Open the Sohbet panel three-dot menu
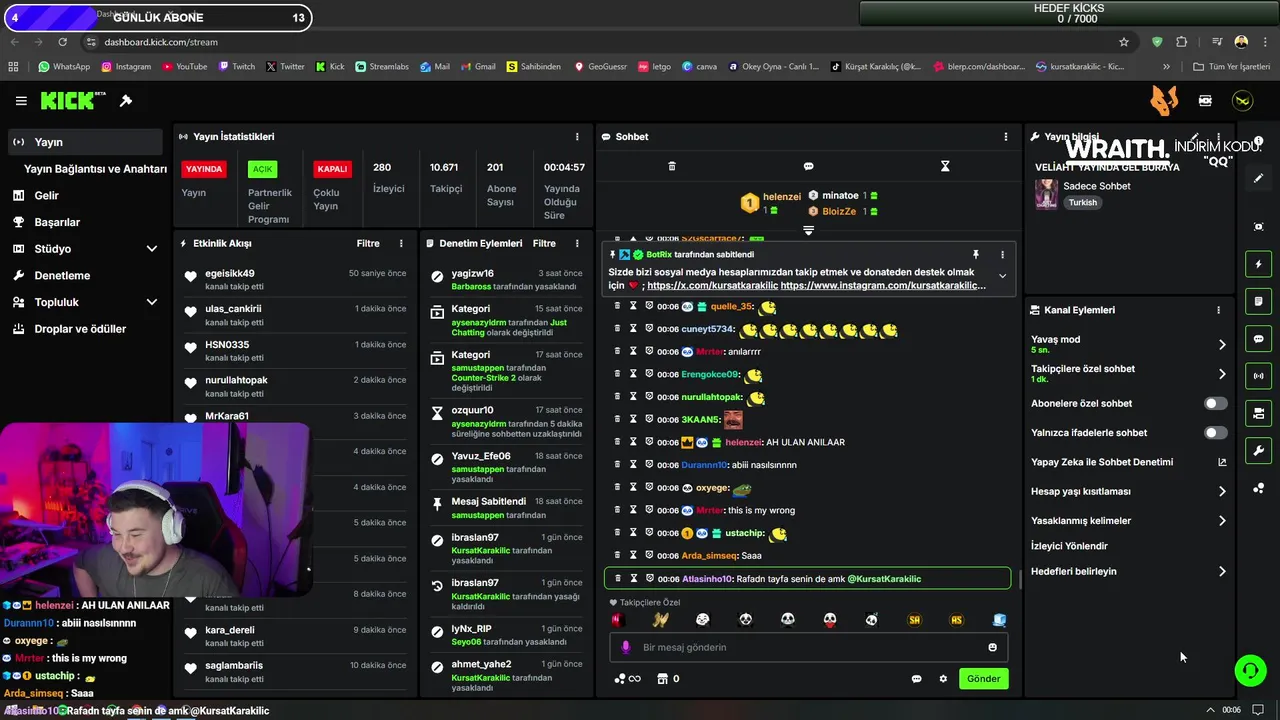 pyautogui.click(x=1006, y=137)
